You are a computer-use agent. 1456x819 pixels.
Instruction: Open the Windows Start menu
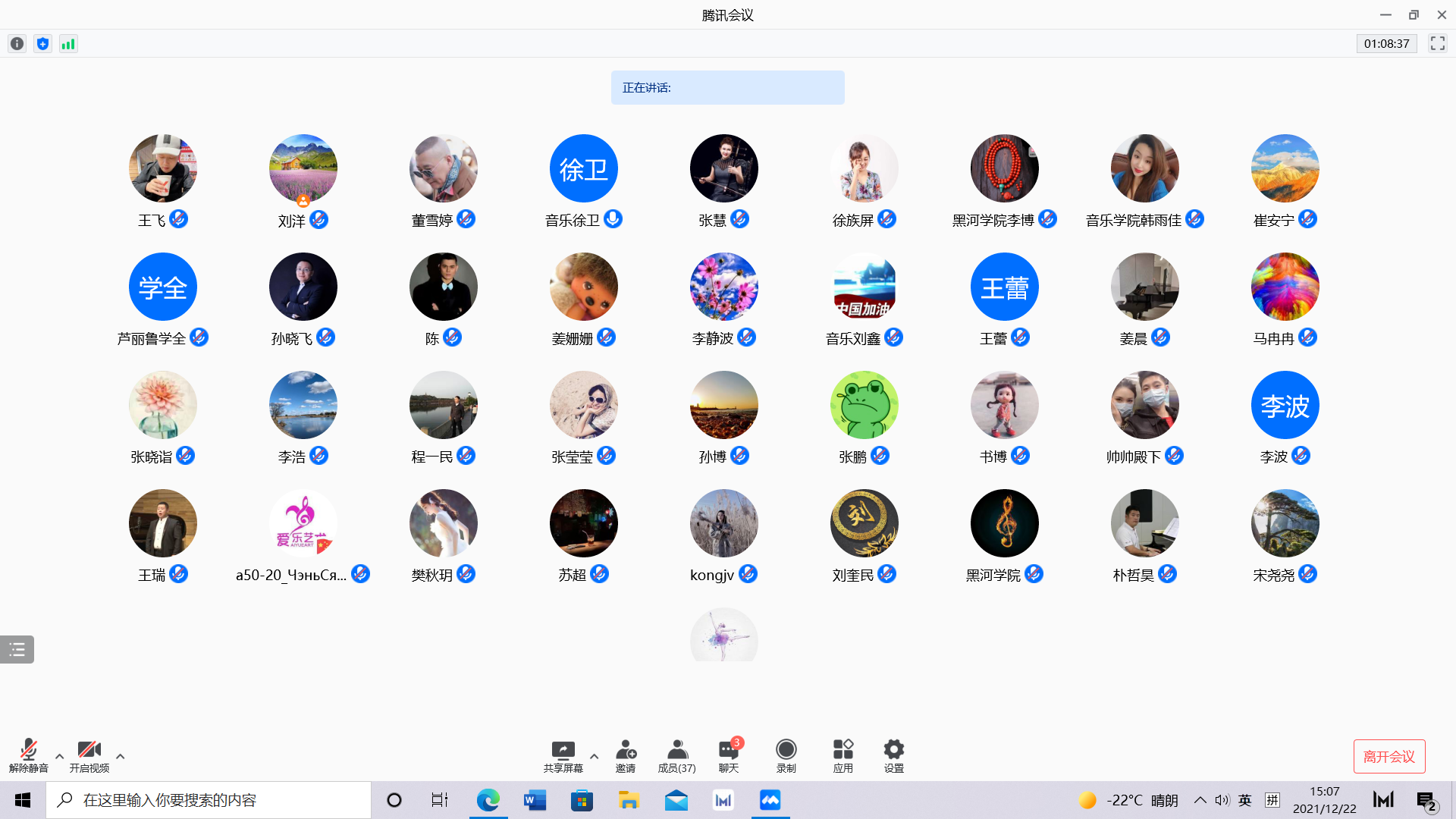pos(23,800)
